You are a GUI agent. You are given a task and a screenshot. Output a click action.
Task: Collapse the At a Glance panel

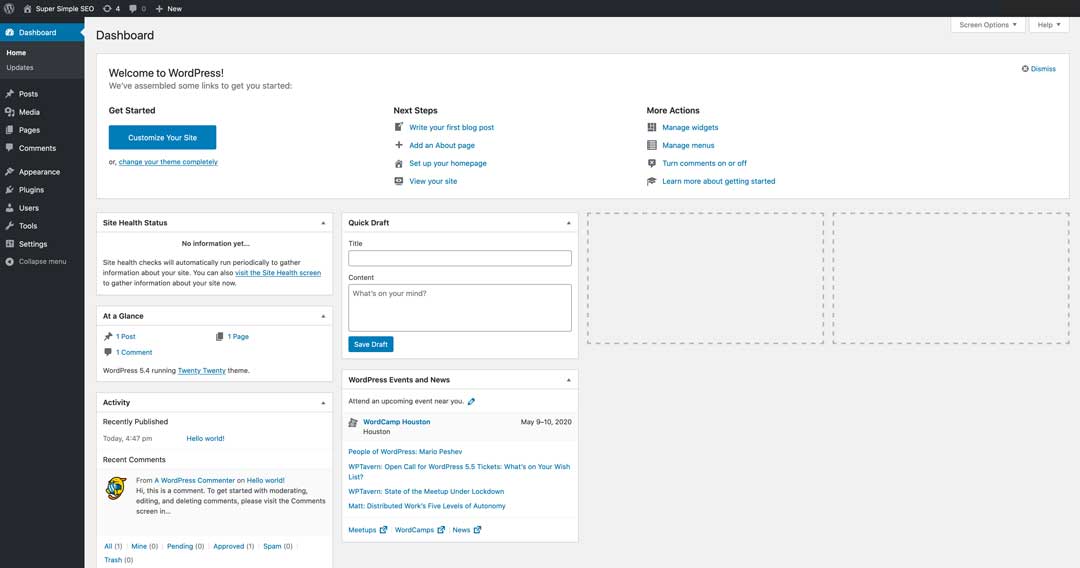coord(323,316)
